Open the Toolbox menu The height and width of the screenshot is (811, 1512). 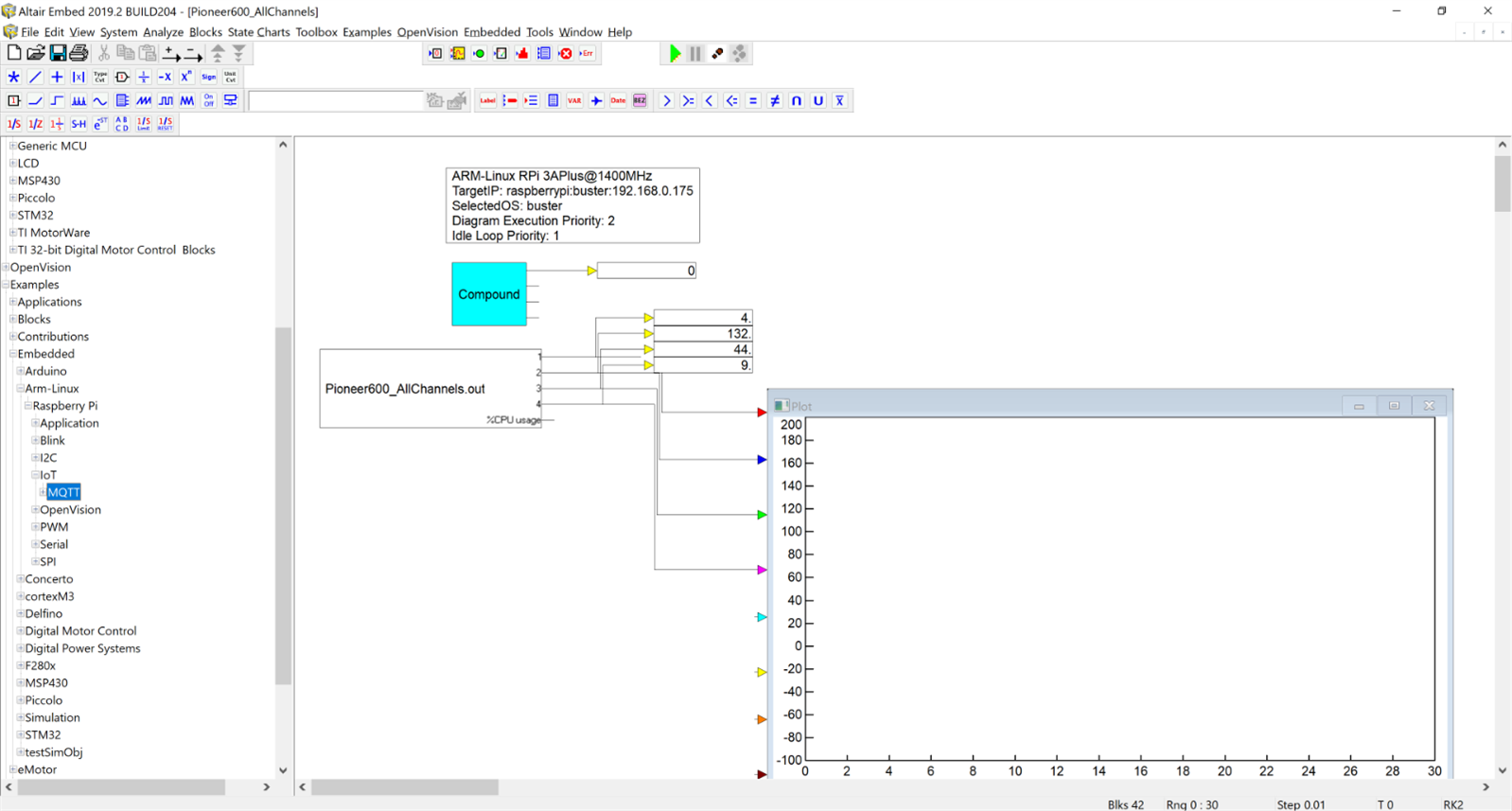pyautogui.click(x=316, y=32)
